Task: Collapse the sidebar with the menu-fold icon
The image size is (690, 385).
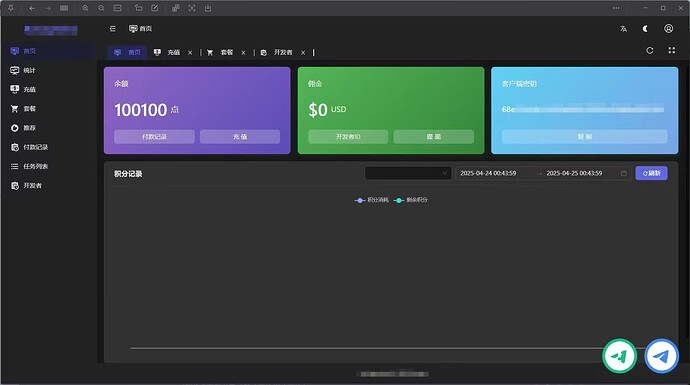Action: click(x=113, y=29)
